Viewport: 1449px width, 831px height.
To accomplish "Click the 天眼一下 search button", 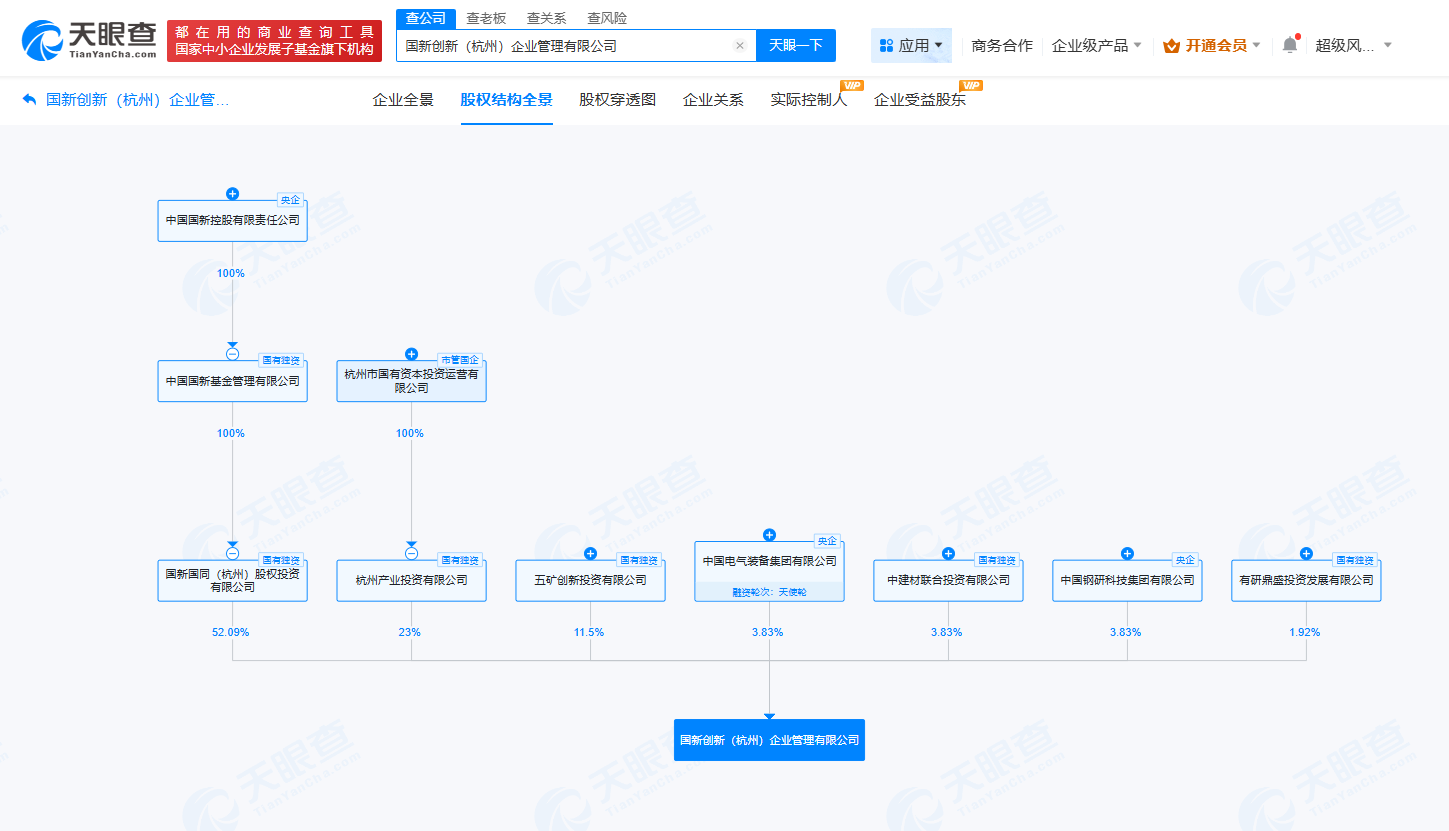I will [x=796, y=45].
